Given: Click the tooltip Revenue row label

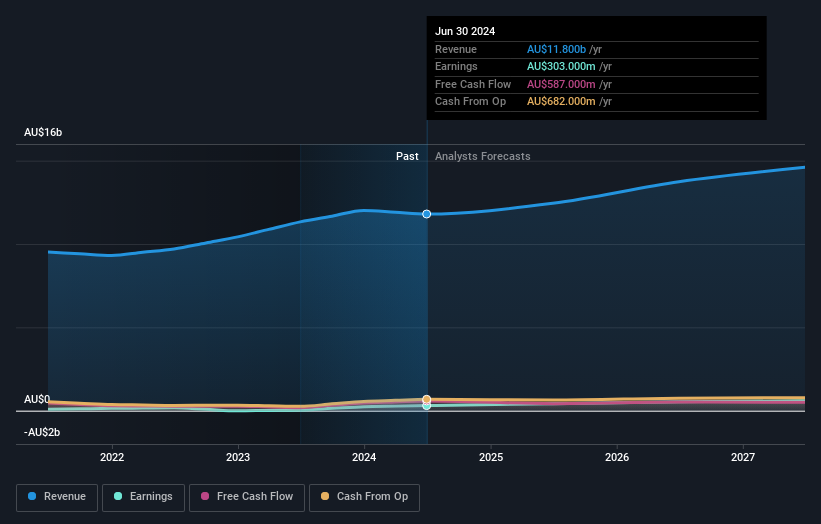Looking at the screenshot, I should 456,49.
